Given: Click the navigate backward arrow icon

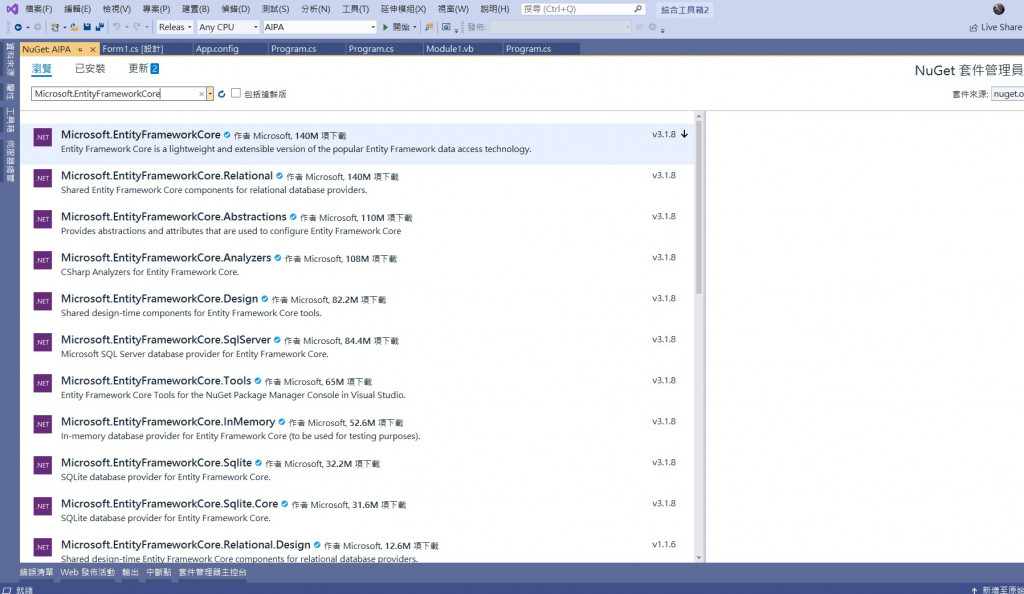Looking at the screenshot, I should (x=18, y=27).
